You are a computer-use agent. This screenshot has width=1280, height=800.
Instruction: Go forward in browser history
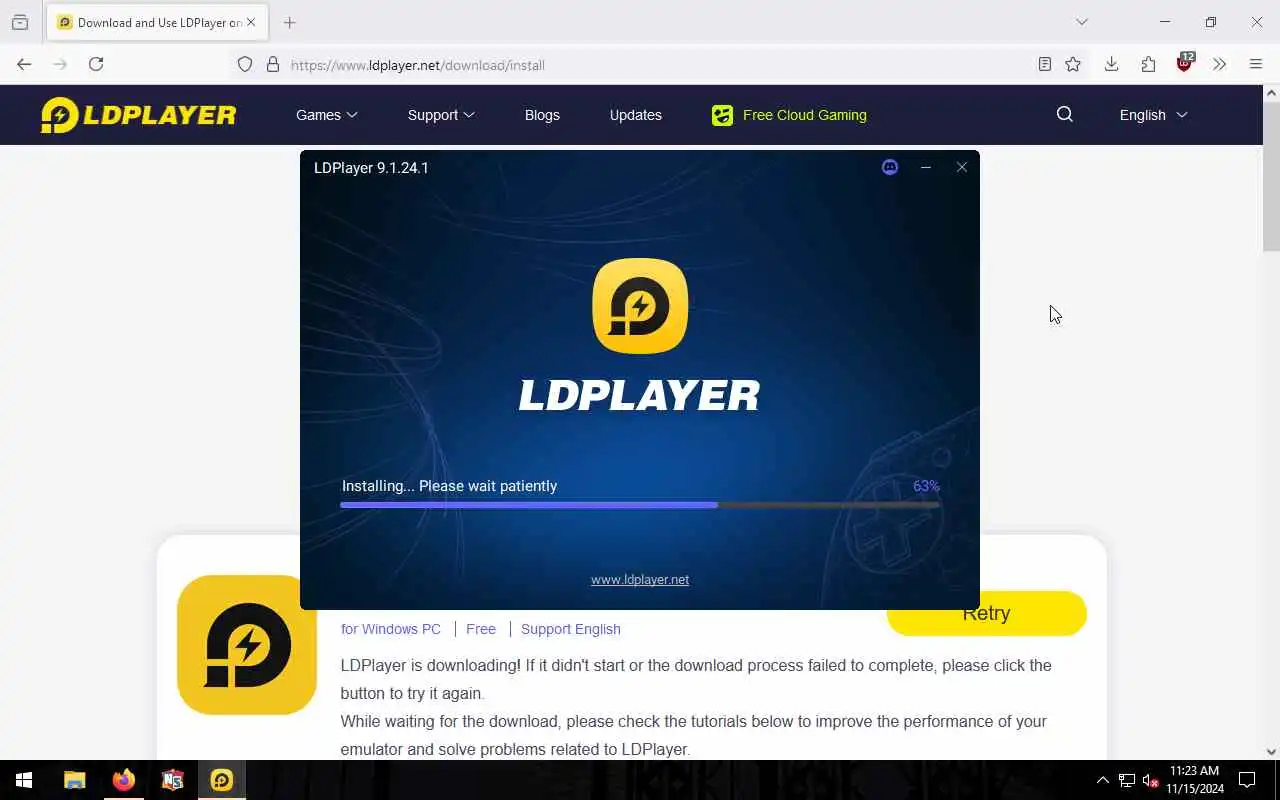tap(60, 64)
